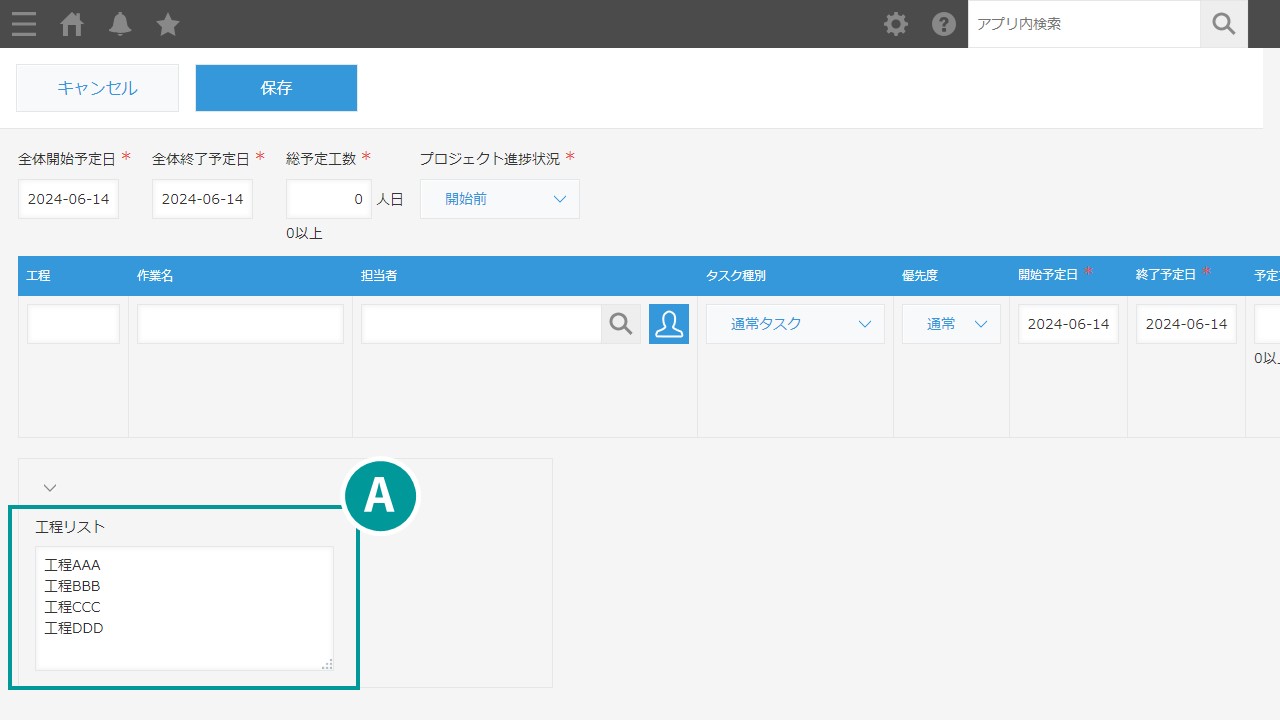Click the 全体開始予定日 date field
The image size is (1280, 720).
coord(68,199)
